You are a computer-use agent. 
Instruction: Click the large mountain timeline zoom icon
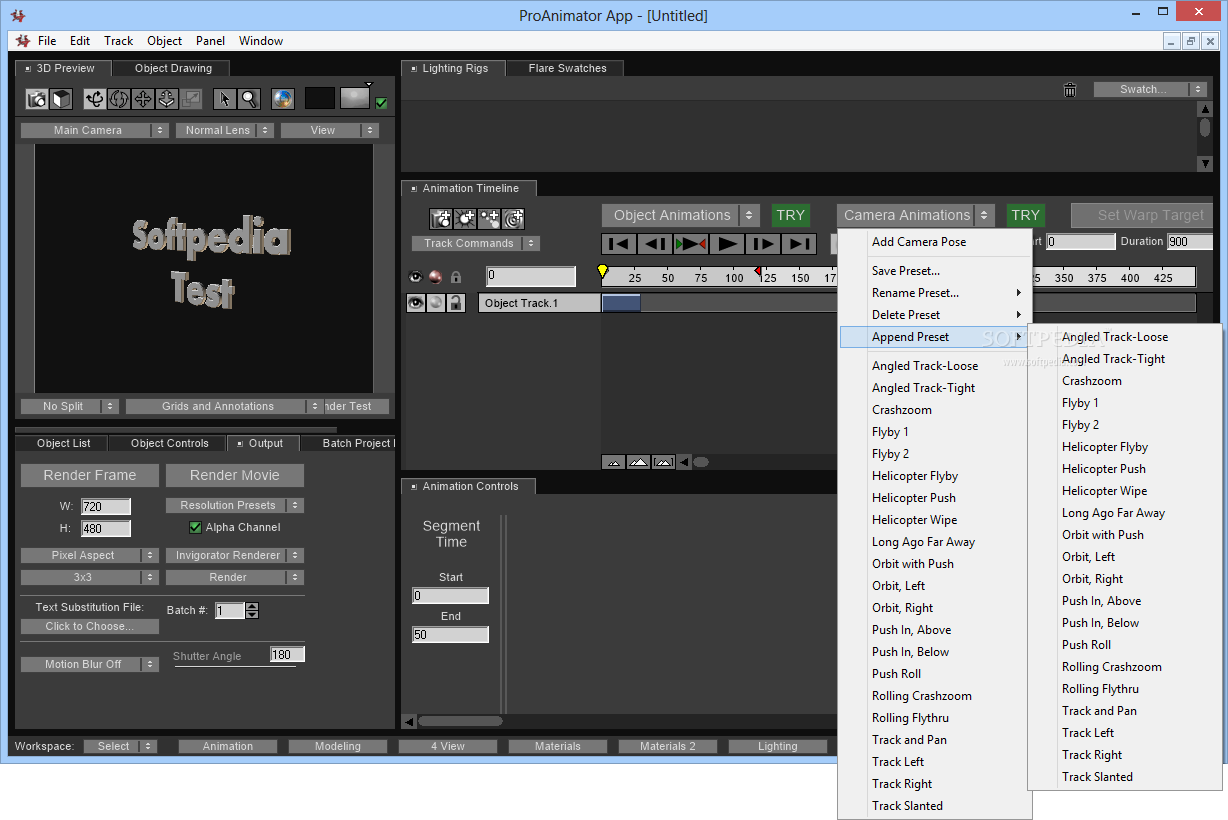coord(663,462)
